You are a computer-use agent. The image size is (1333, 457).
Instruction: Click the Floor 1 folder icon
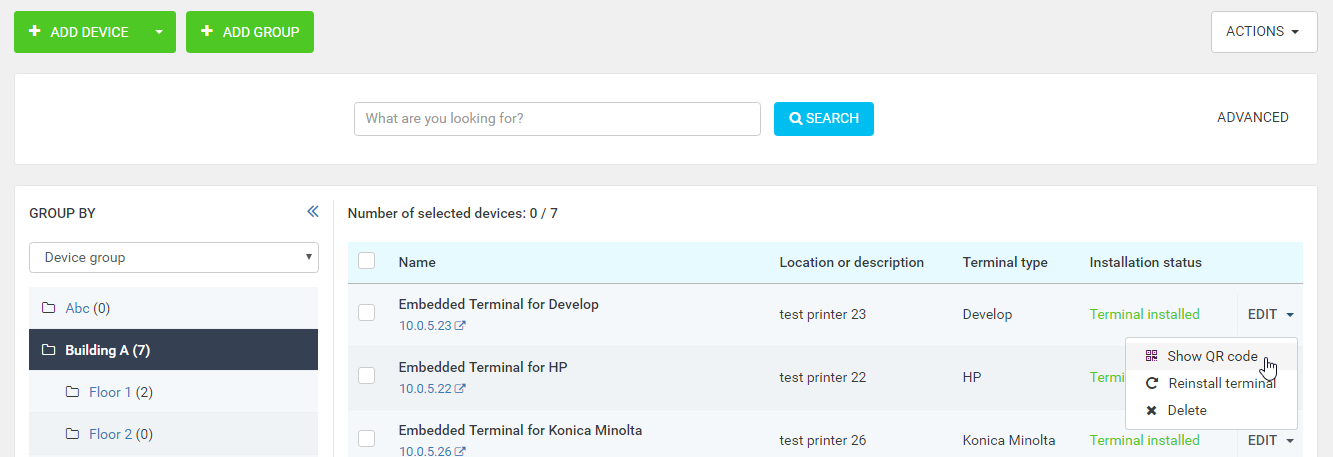tap(72, 392)
